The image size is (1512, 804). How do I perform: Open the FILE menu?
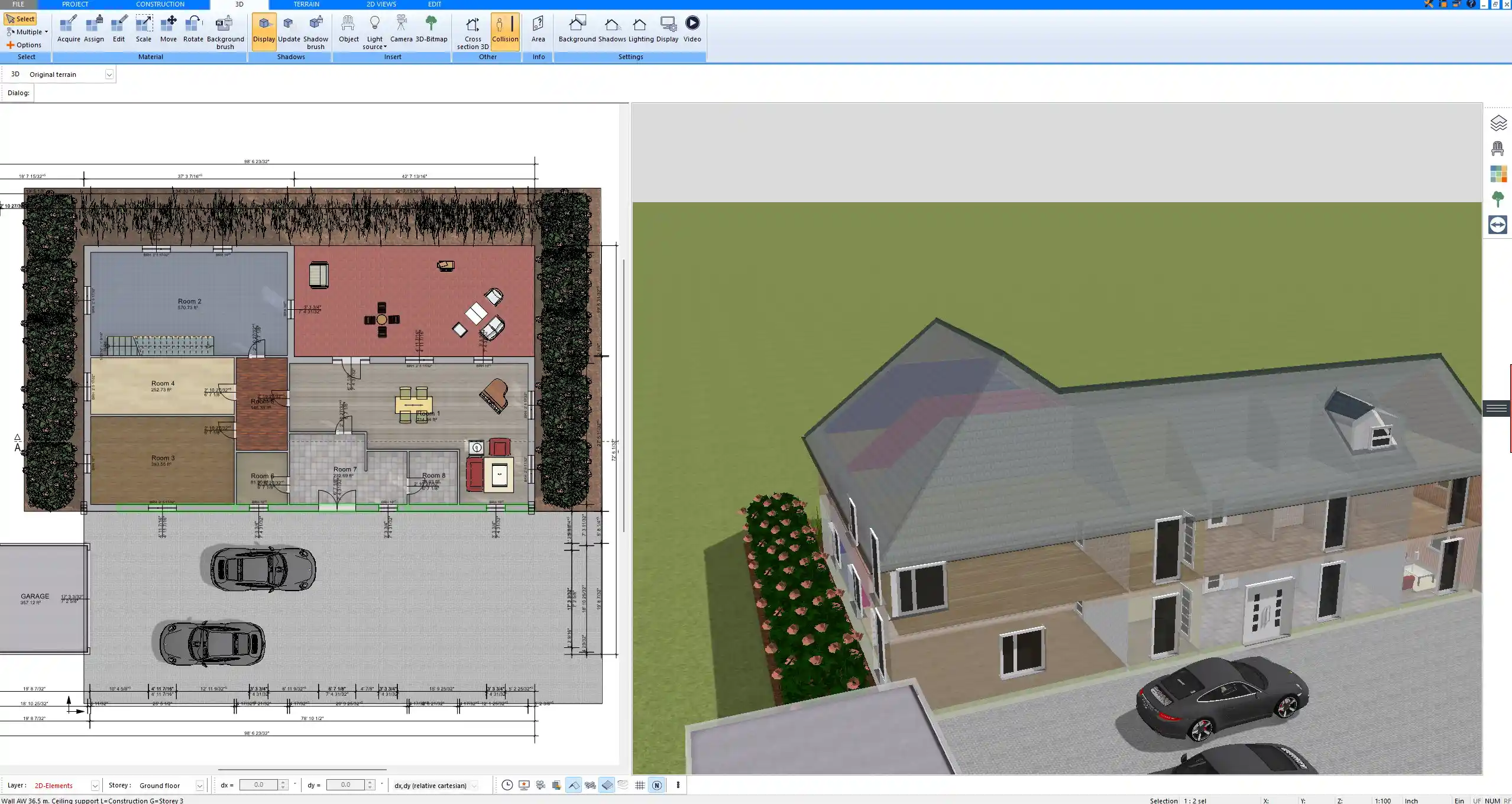pyautogui.click(x=18, y=4)
